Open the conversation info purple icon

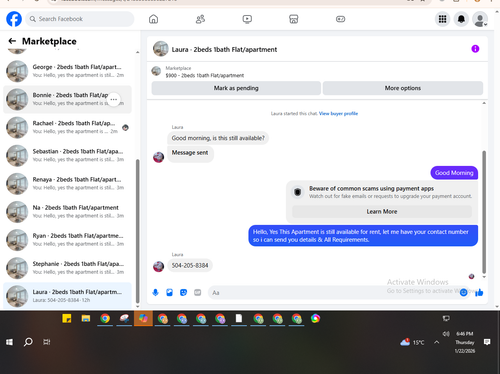pyautogui.click(x=475, y=49)
